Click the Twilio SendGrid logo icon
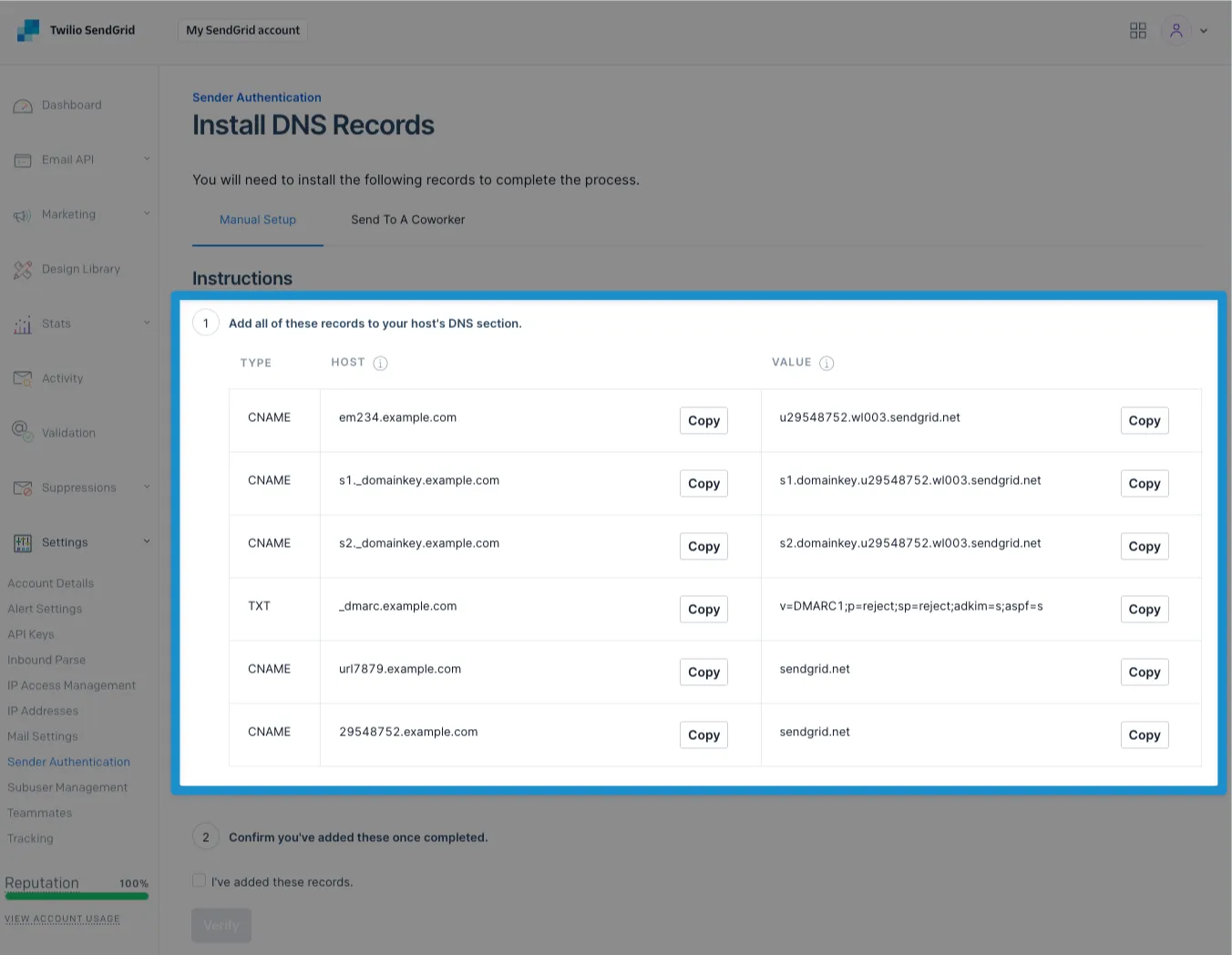1232x955 pixels. [x=28, y=30]
